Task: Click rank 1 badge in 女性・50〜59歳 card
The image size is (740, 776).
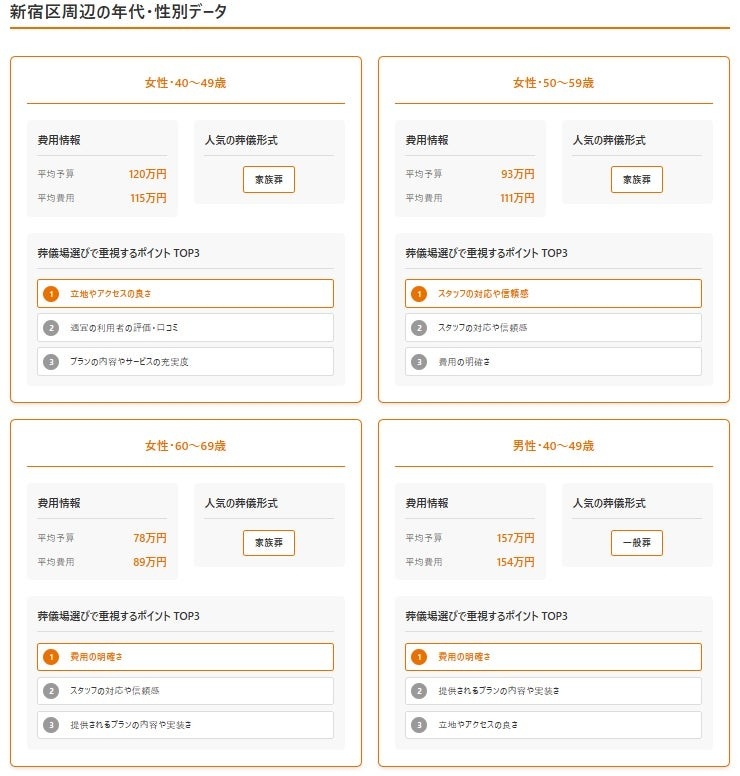Action: pos(419,294)
